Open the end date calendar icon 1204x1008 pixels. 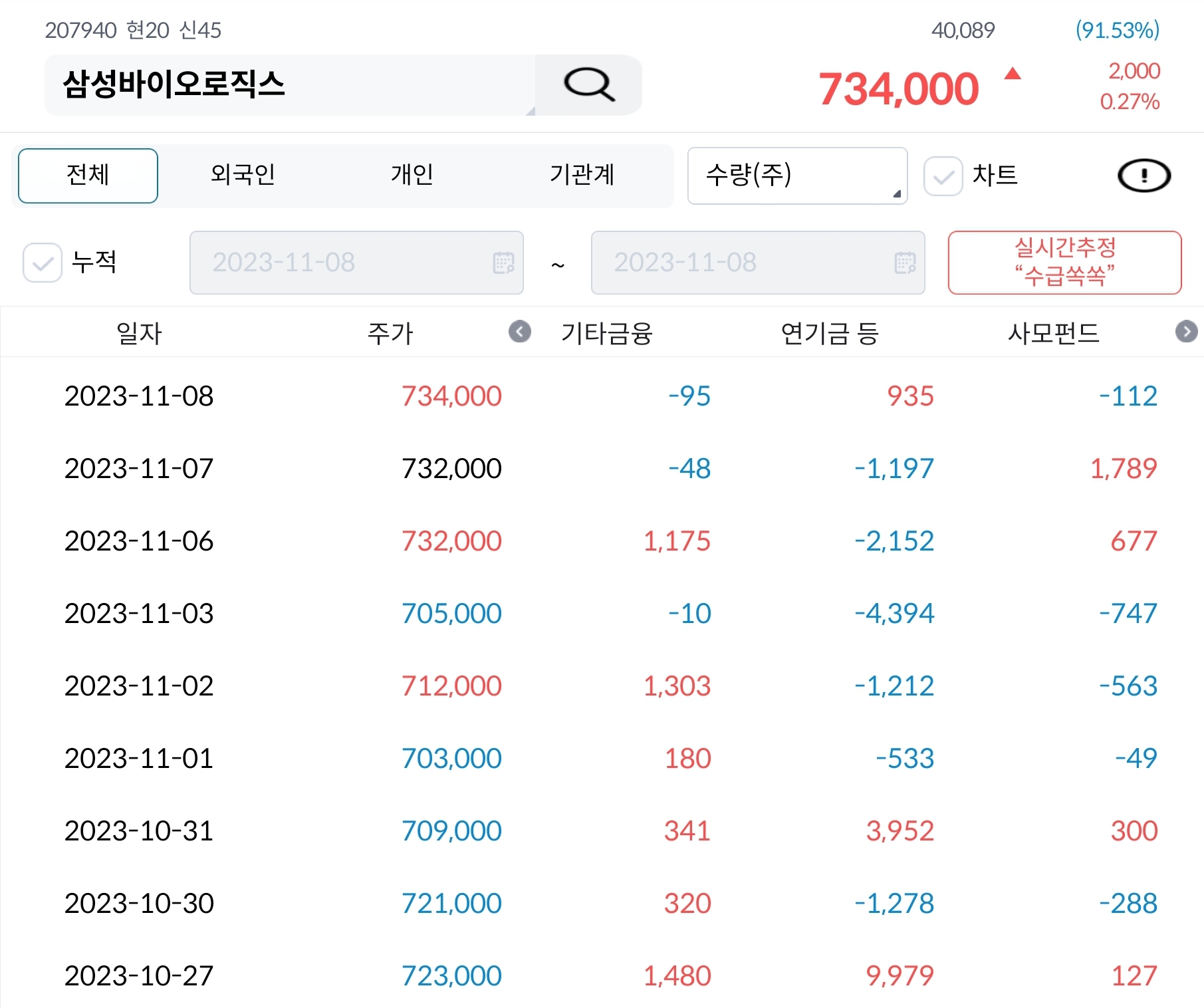905,263
